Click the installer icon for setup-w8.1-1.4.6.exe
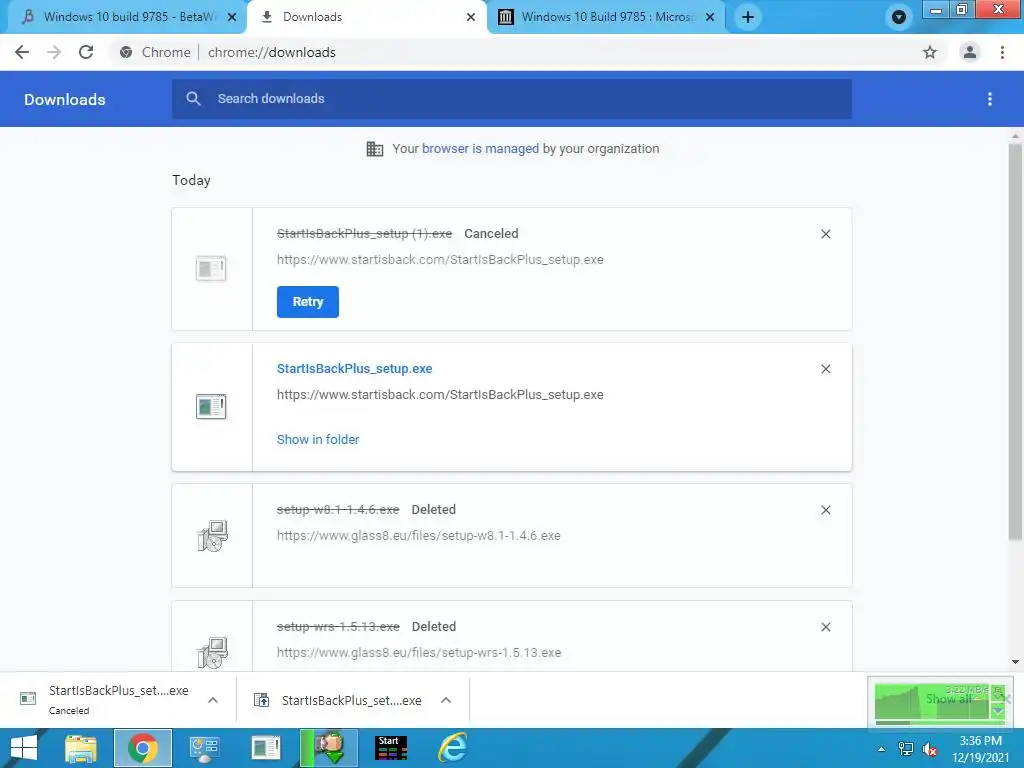1024x768 pixels. click(212, 536)
